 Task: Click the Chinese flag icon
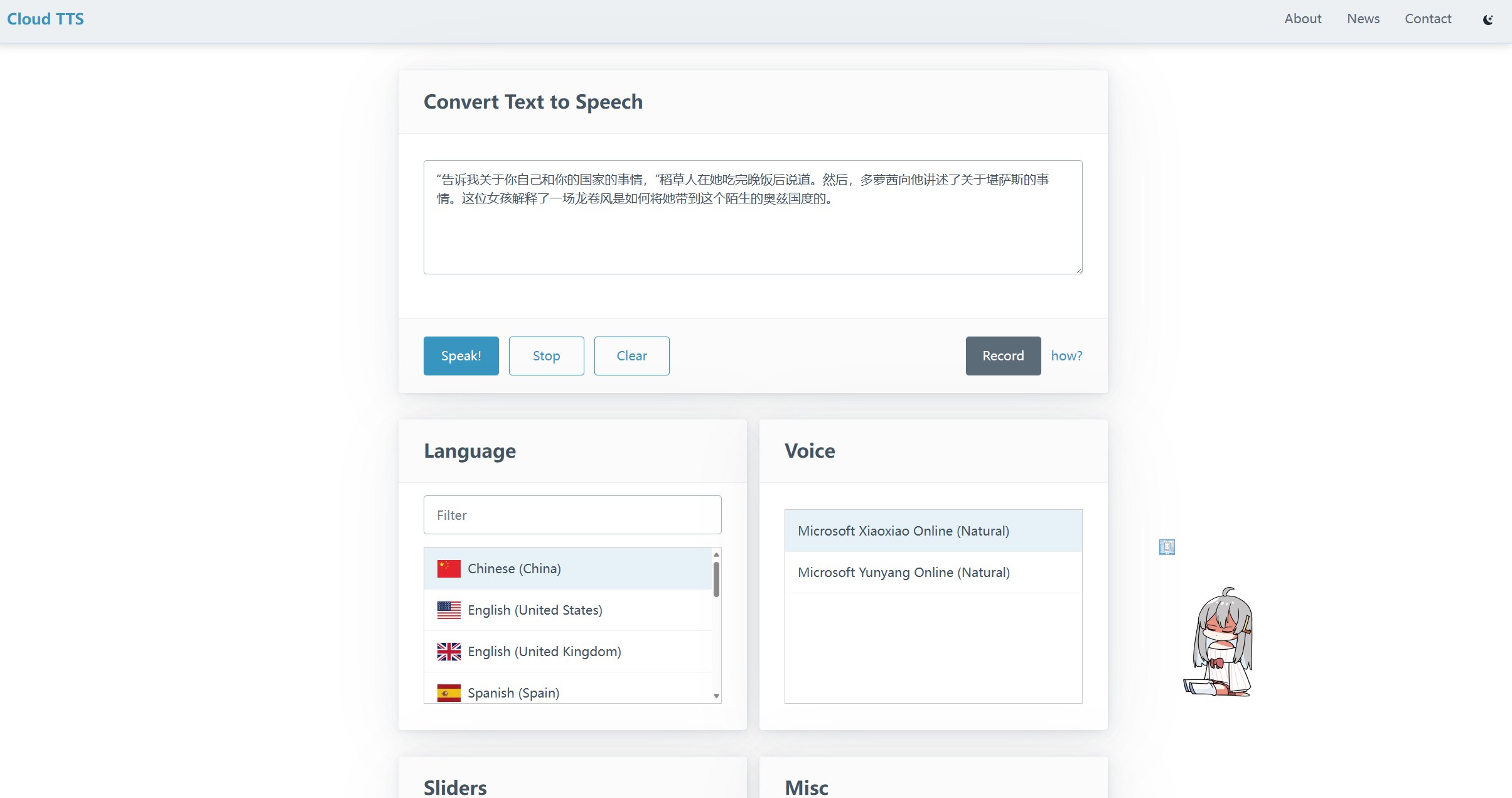click(448, 568)
